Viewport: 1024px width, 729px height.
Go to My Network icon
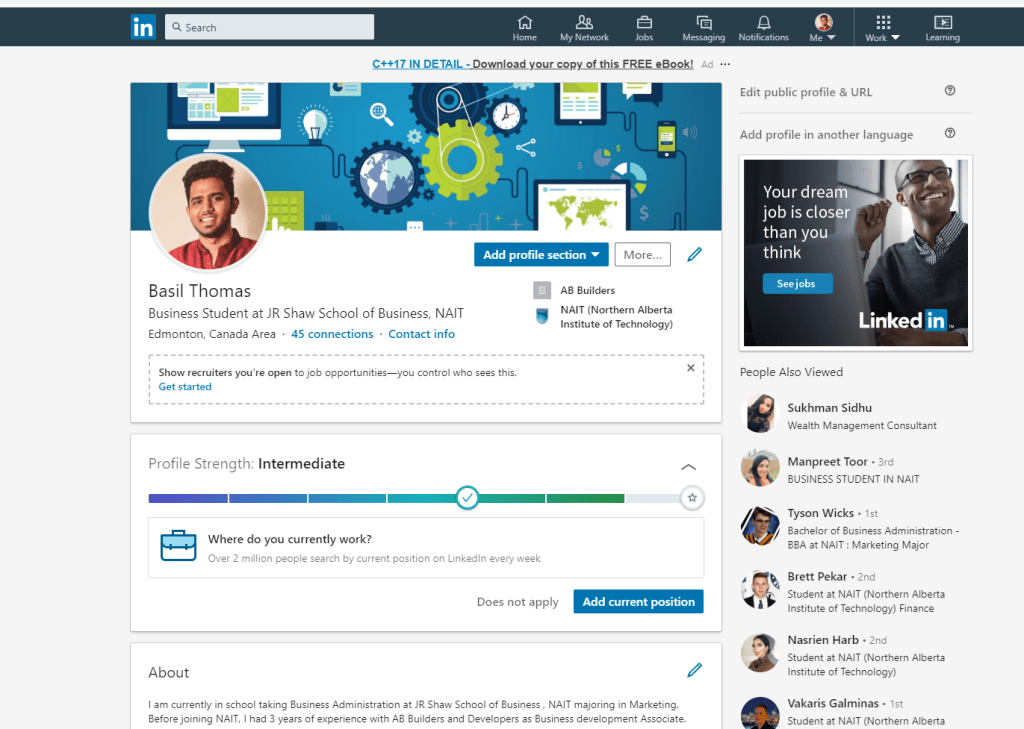coord(584,23)
